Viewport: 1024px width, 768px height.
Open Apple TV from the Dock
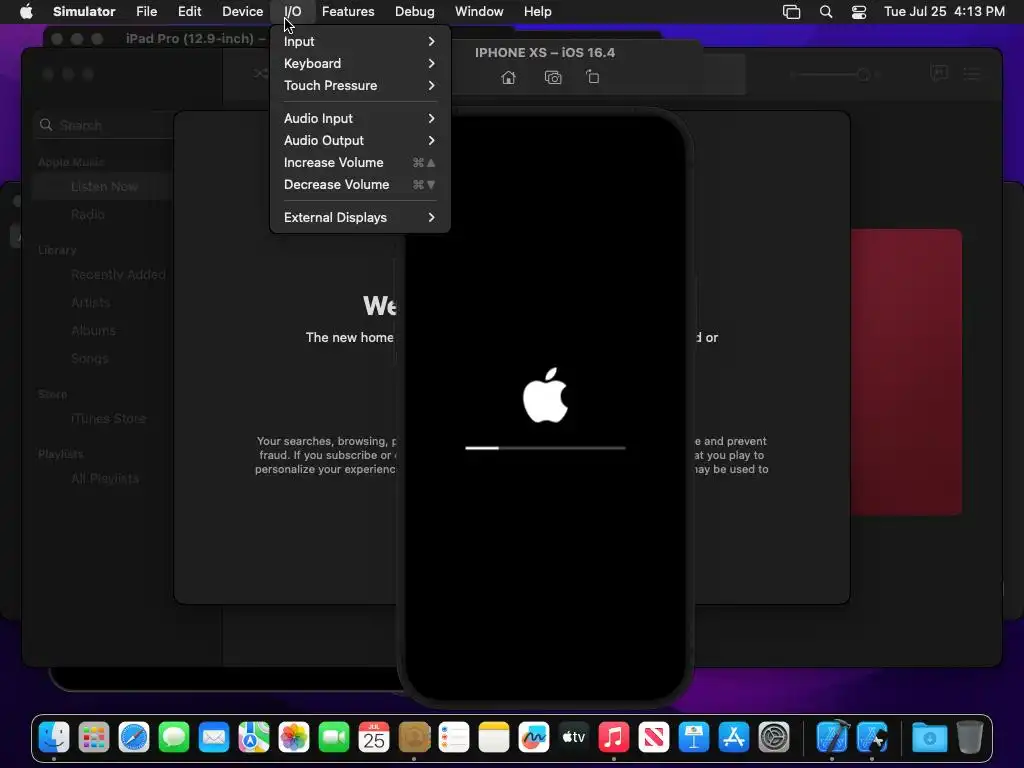pyautogui.click(x=574, y=737)
